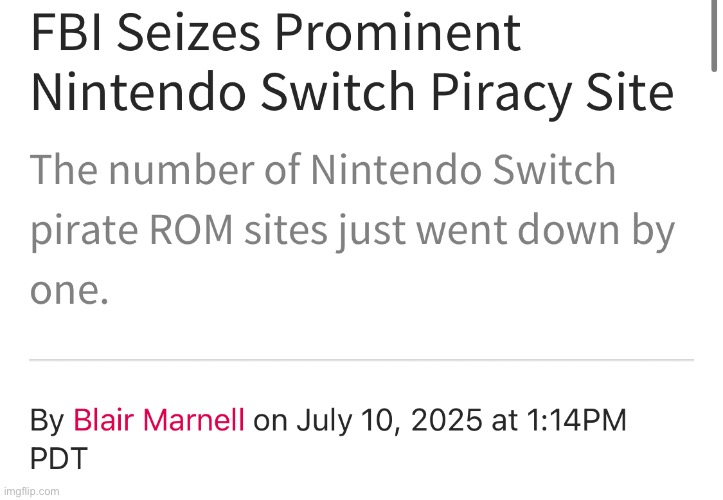Click the horizontal divider below the subtitle
Image resolution: width=723 pixels, height=500 pixels.
(x=362, y=359)
